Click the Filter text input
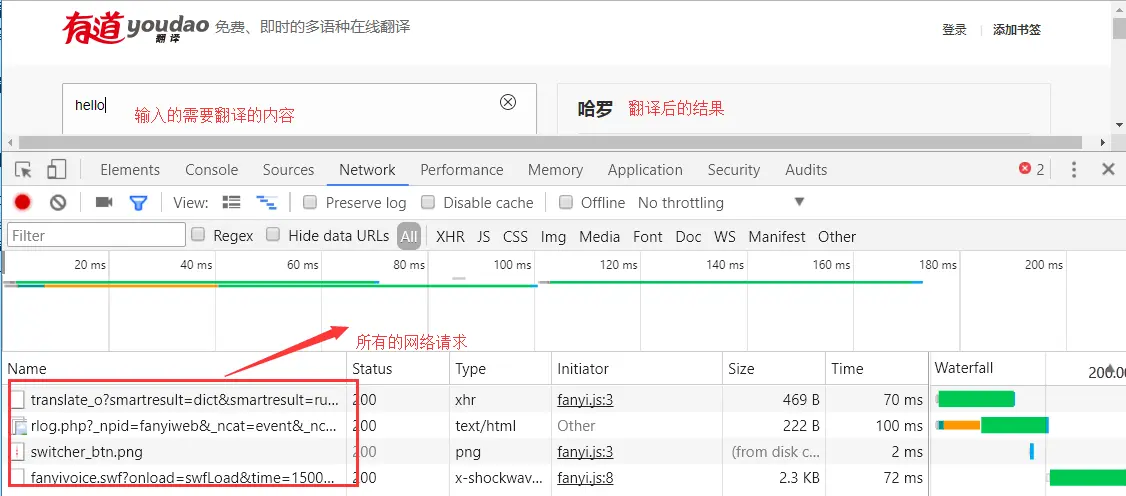 tap(96, 235)
